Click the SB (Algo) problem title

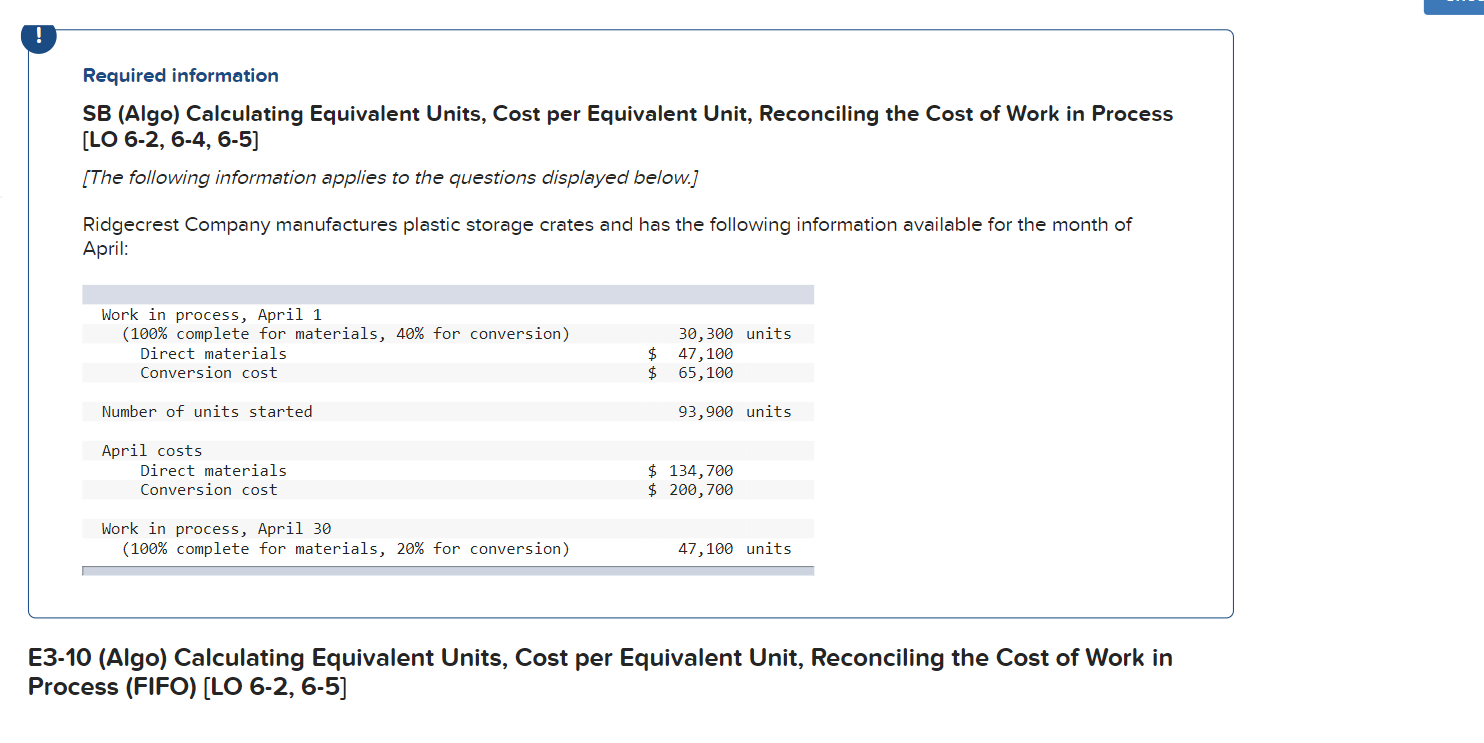(x=627, y=114)
